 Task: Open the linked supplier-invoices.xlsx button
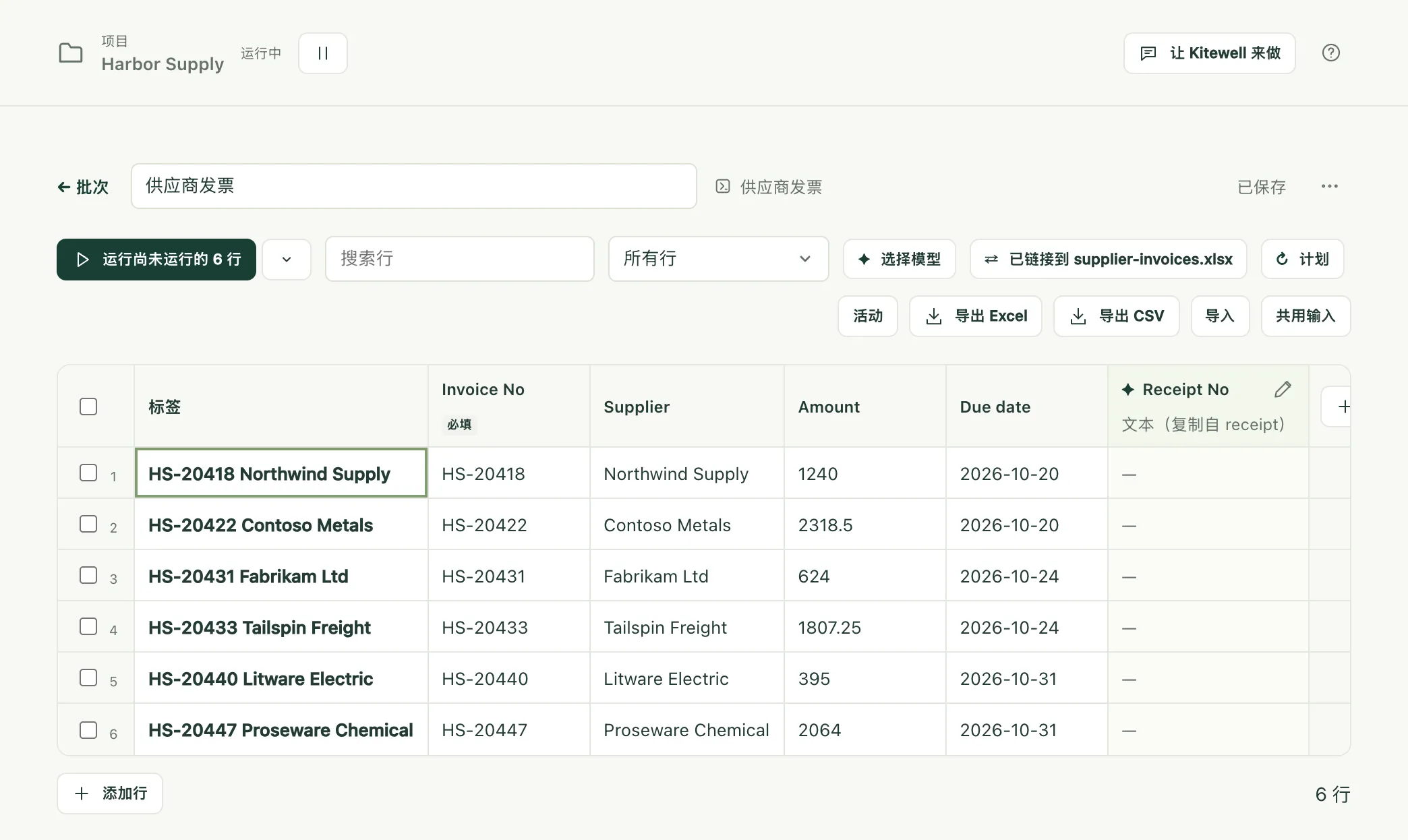[1108, 260]
